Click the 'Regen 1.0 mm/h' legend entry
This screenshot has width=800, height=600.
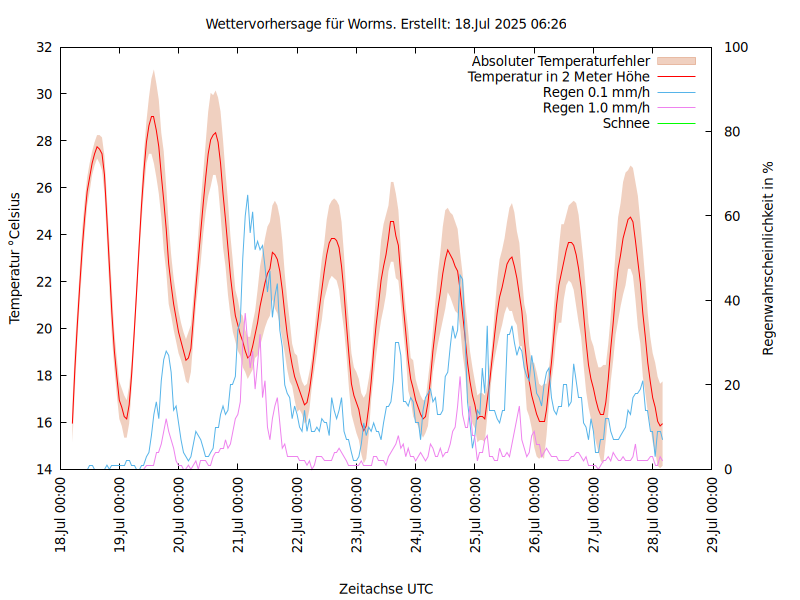tap(596, 108)
